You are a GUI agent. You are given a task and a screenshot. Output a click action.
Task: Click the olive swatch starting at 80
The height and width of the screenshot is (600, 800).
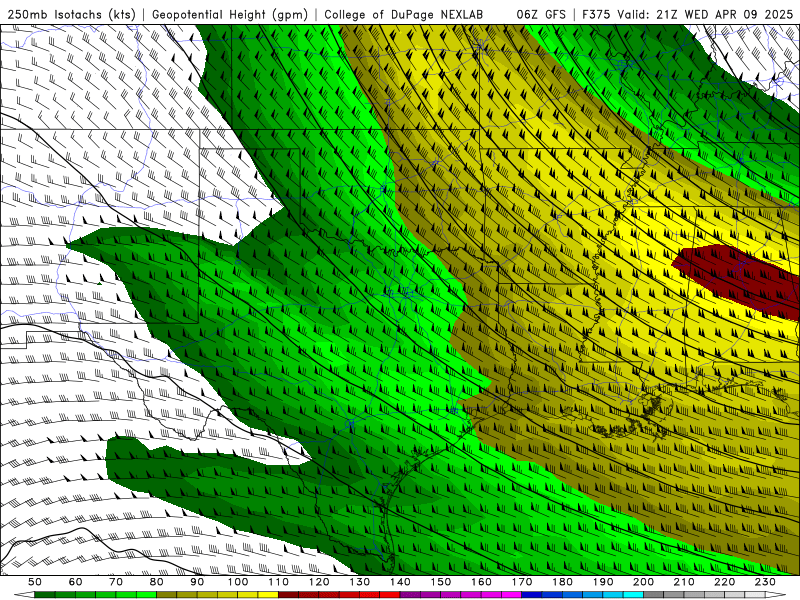tap(166, 595)
